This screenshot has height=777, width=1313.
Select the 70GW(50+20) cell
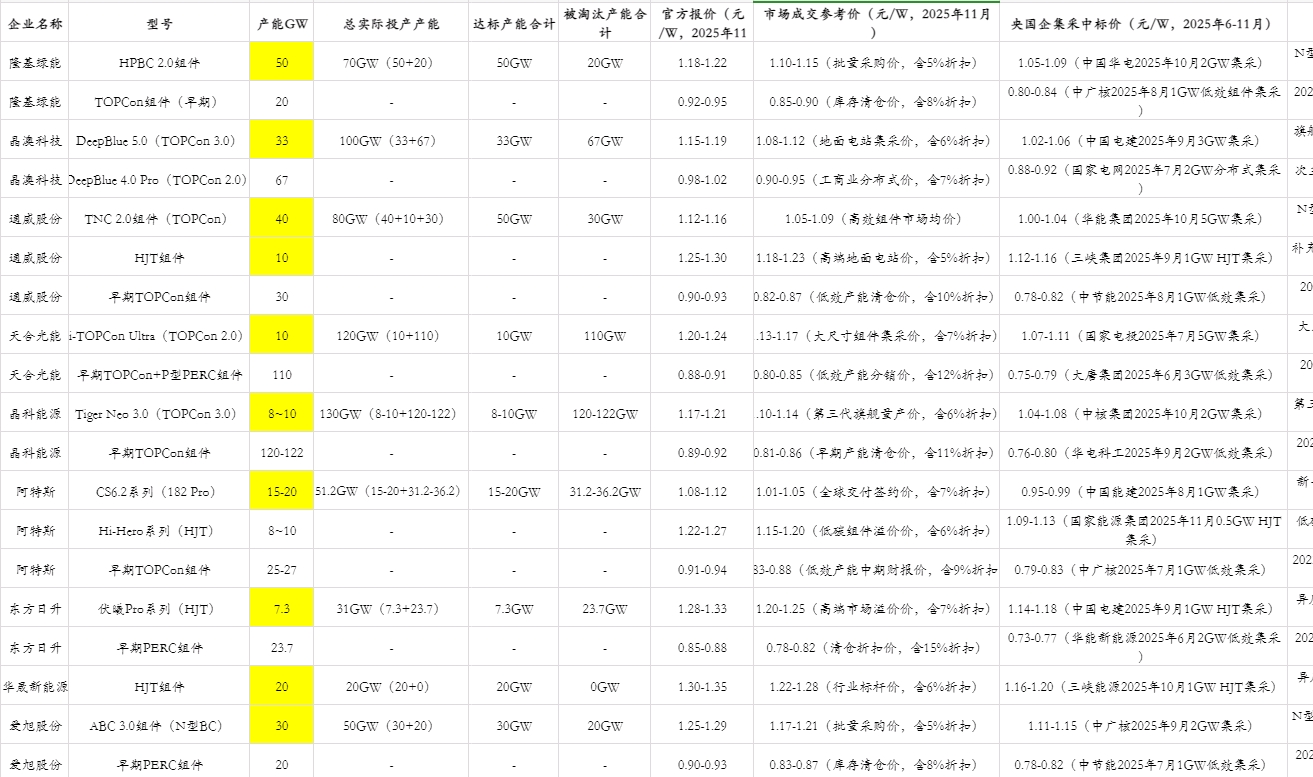(x=391, y=62)
